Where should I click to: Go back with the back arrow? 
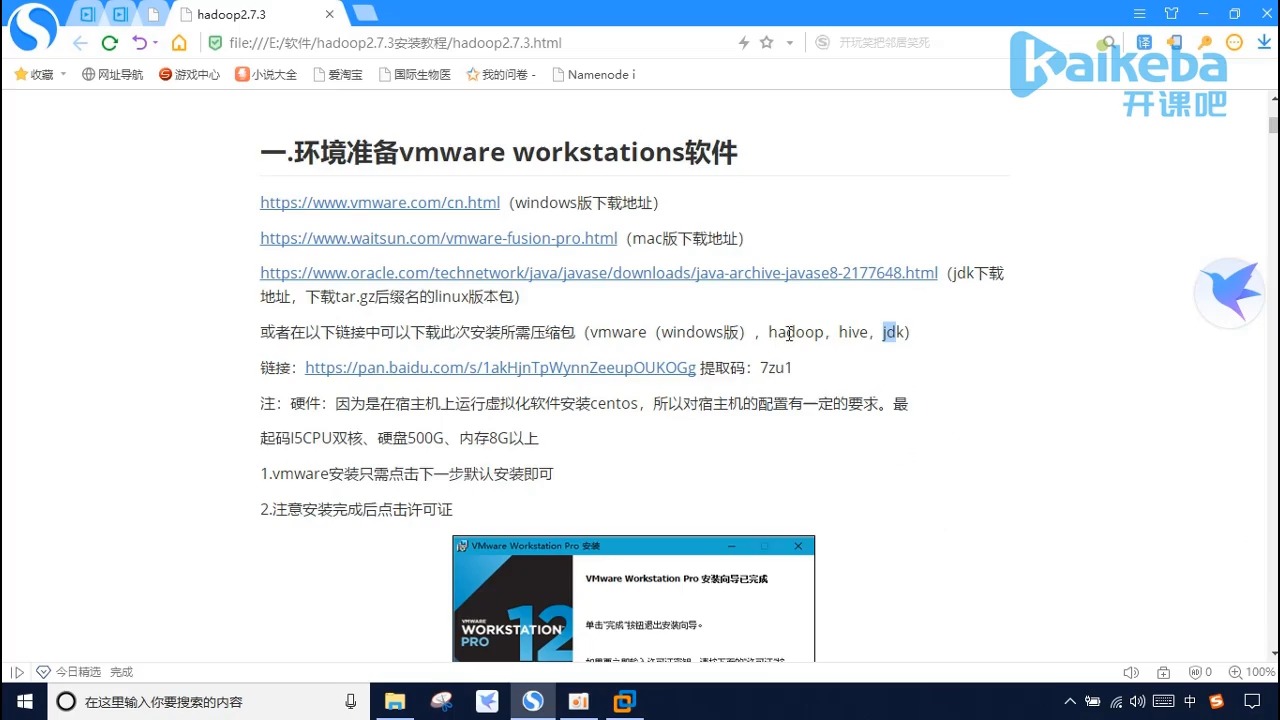(x=80, y=43)
